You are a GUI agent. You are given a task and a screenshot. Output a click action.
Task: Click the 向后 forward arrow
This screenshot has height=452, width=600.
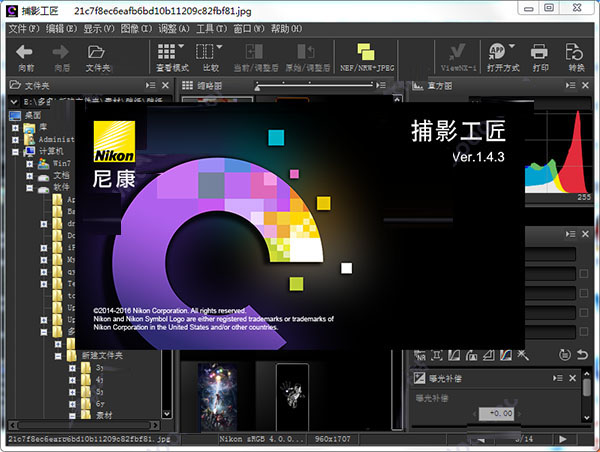(60, 52)
